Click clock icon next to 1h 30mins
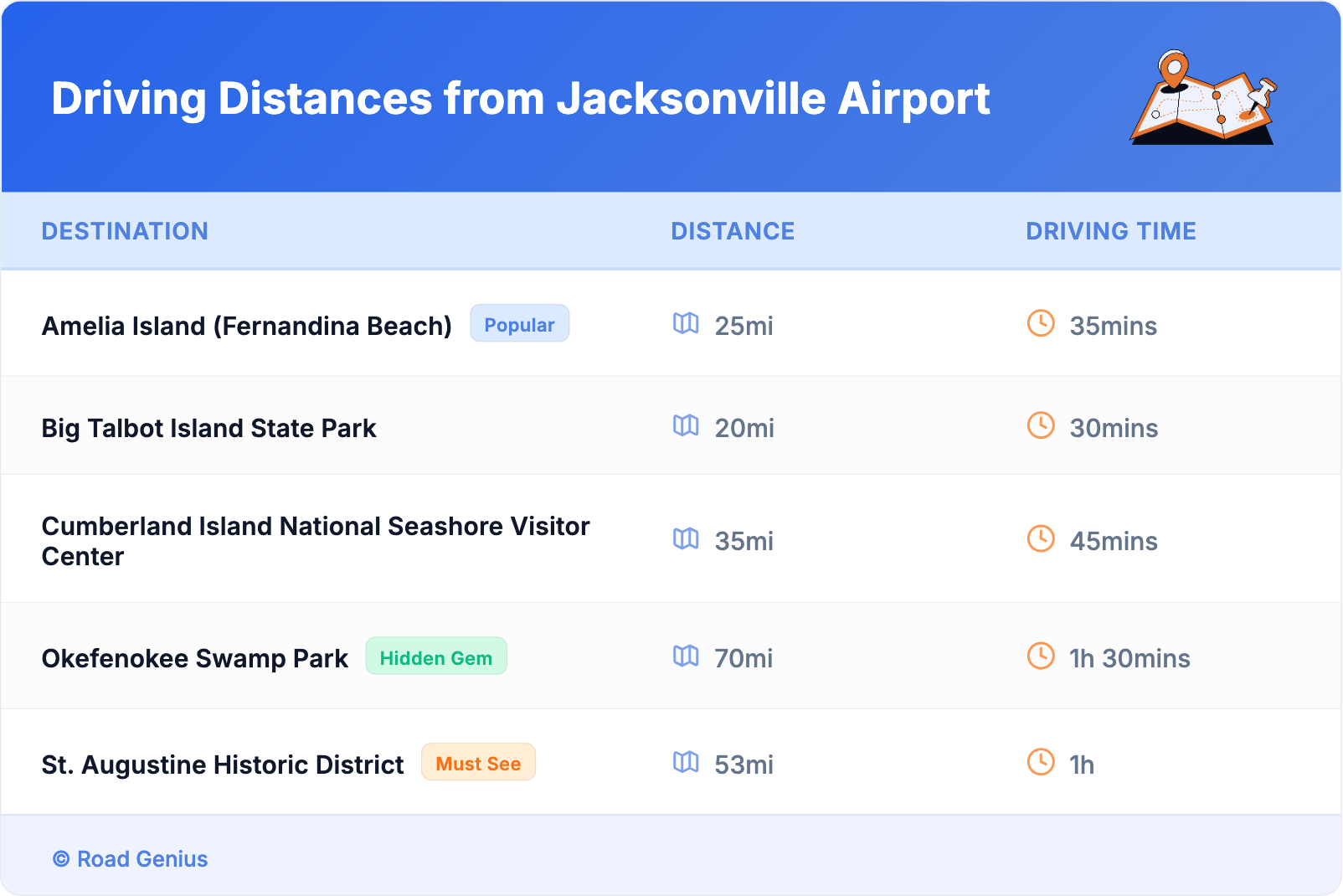The width and height of the screenshot is (1343, 896). [x=1041, y=656]
